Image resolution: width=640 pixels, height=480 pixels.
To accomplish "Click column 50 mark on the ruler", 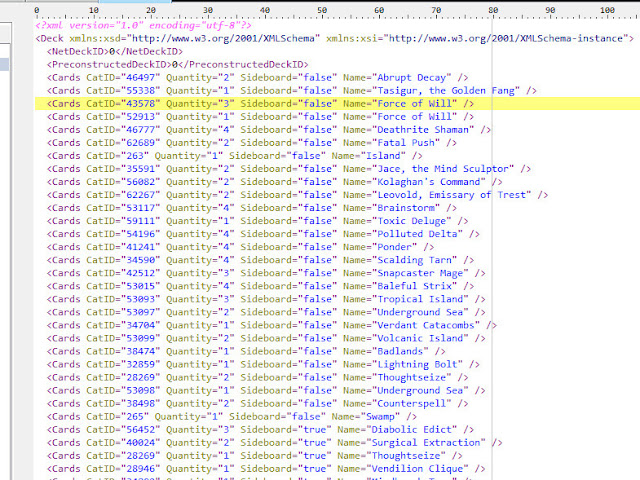I will [322, 10].
